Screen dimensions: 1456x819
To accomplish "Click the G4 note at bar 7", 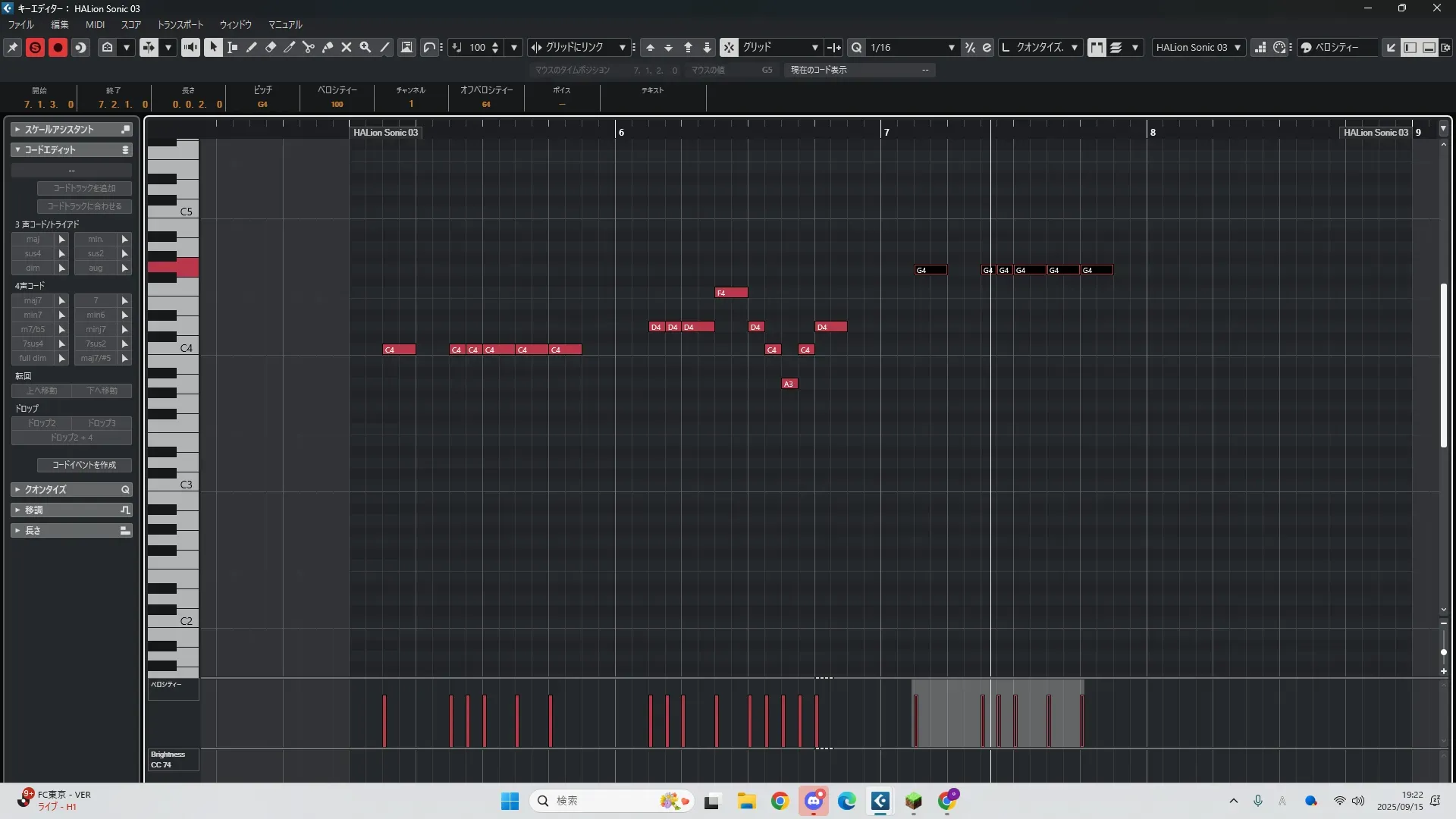I will tap(930, 270).
